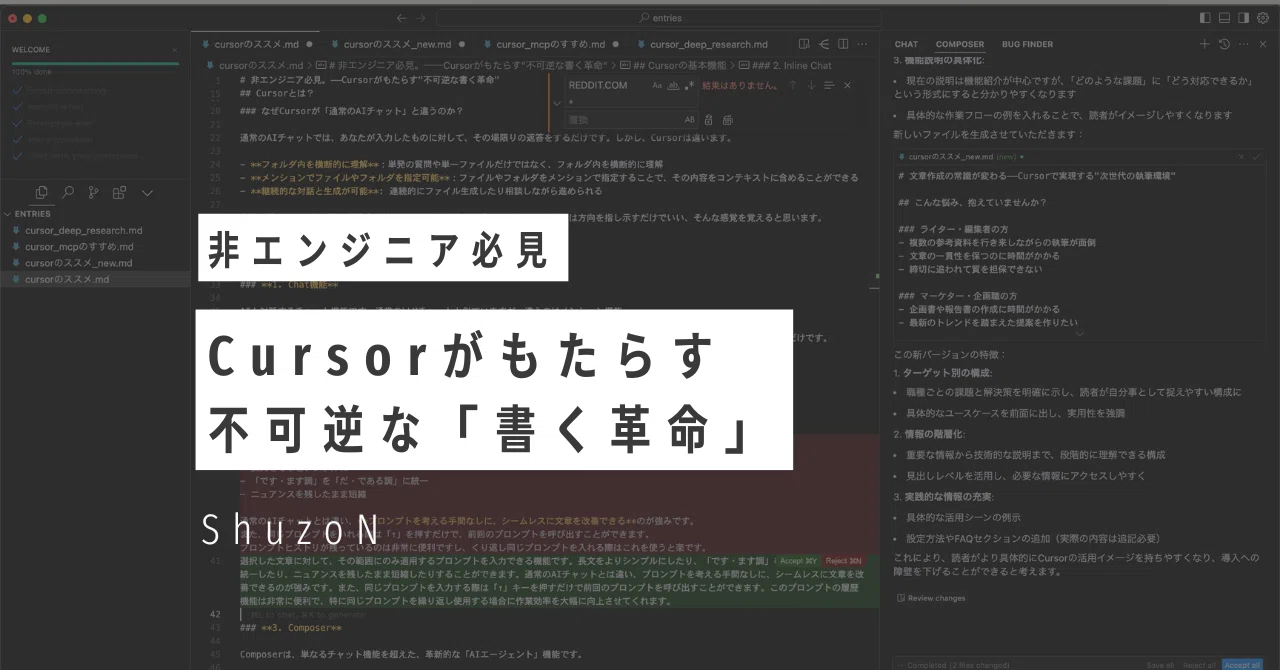Open the markdown preview to the side icon

pos(805,44)
